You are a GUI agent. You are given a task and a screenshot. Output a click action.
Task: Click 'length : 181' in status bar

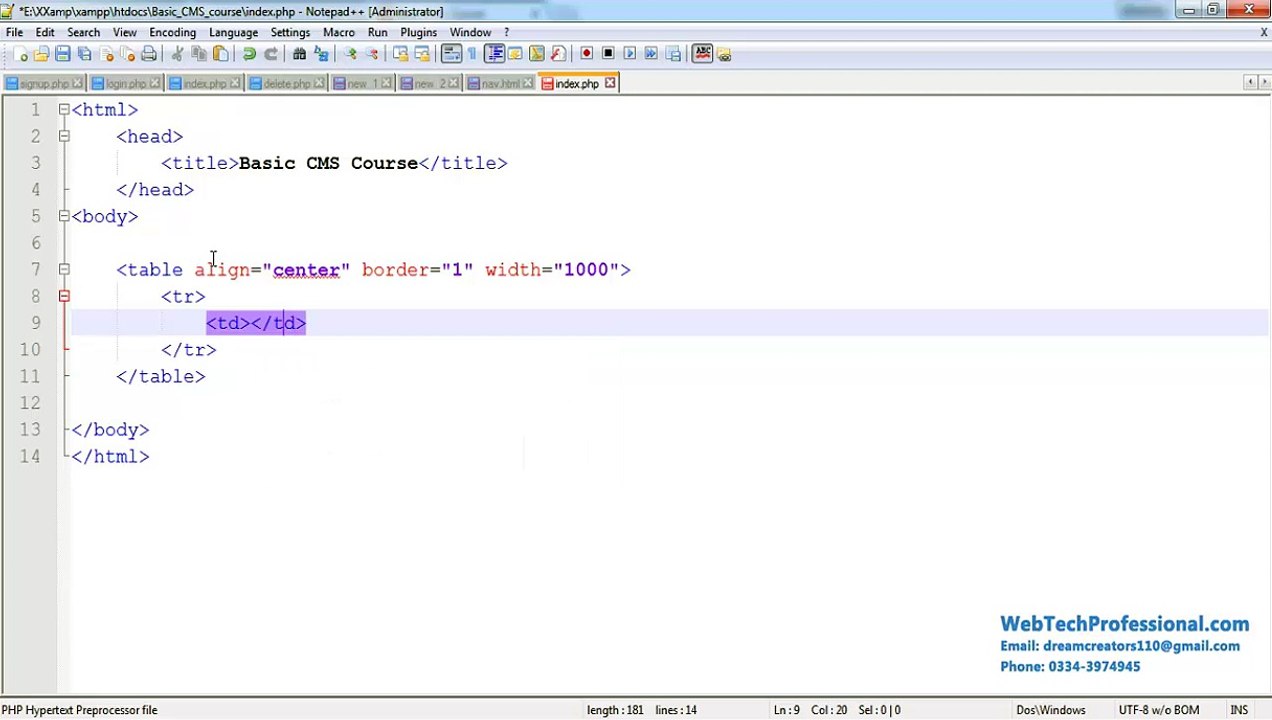[x=615, y=710]
